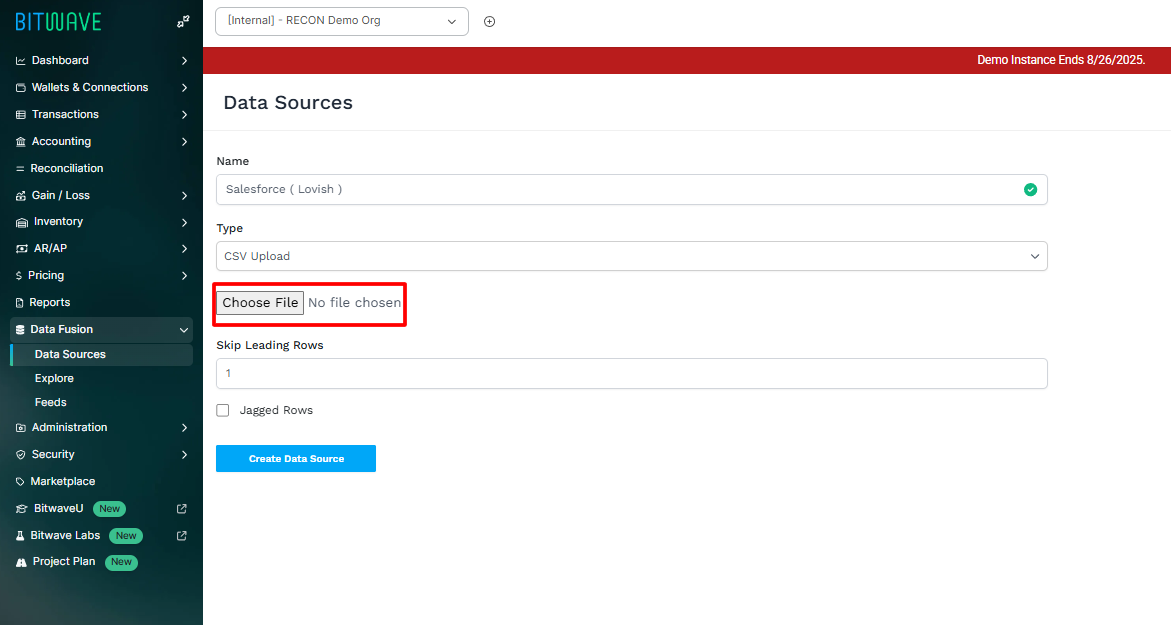
Task: Expand the Gain / Loss chevron
Action: 184,196
